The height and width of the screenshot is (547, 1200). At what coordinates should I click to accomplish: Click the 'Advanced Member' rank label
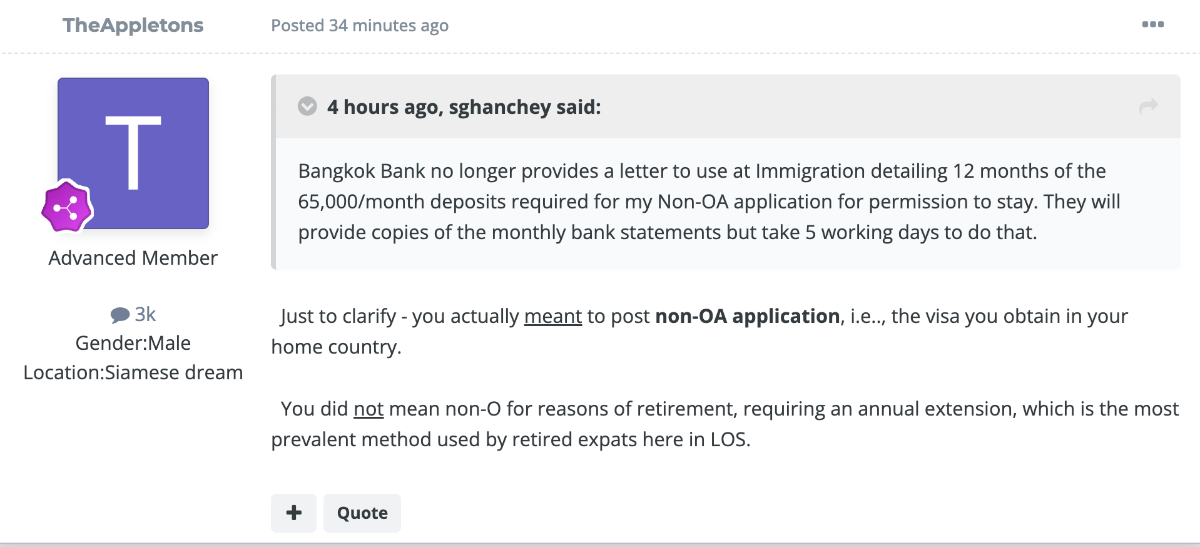click(x=133, y=258)
